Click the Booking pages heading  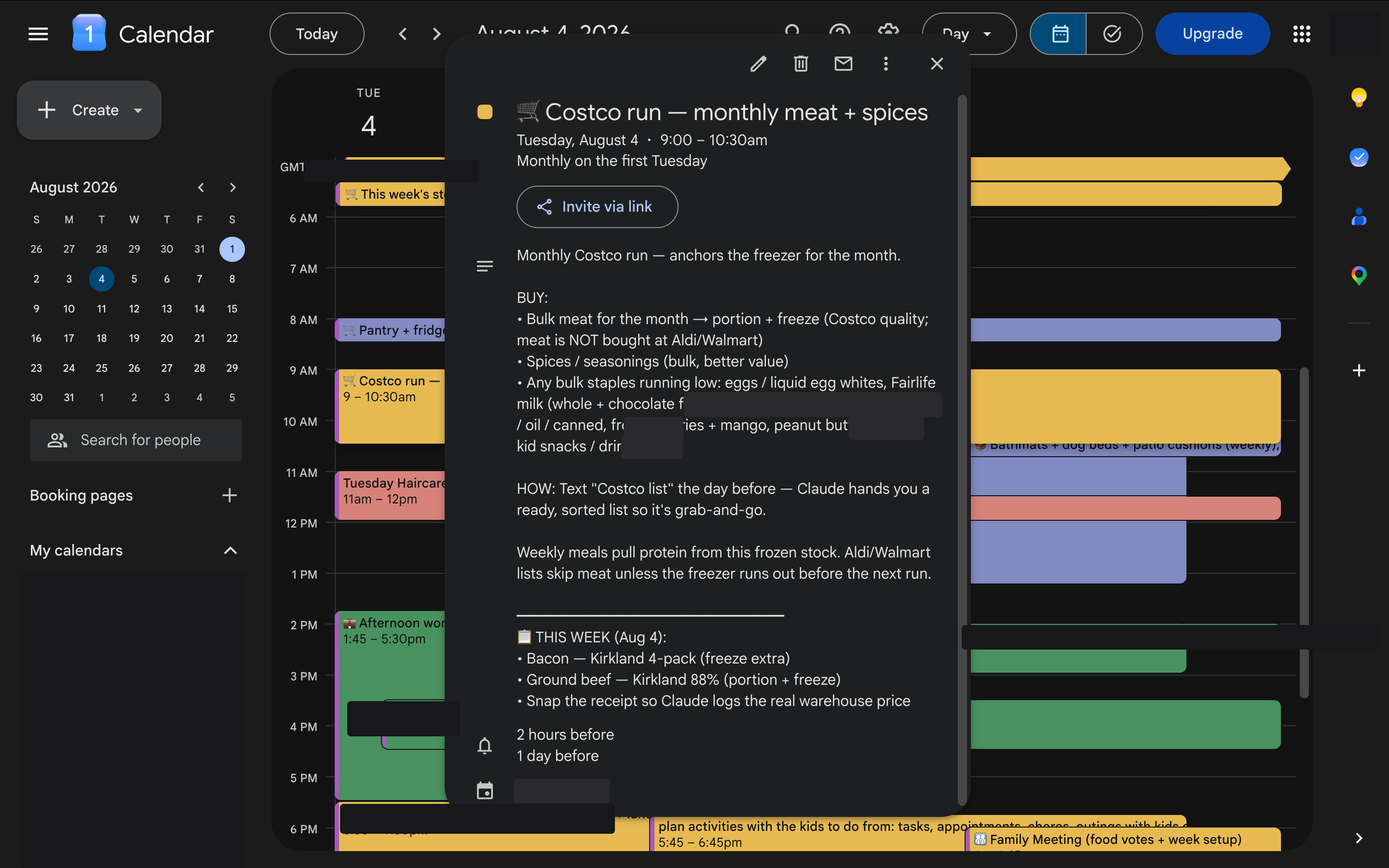point(81,495)
